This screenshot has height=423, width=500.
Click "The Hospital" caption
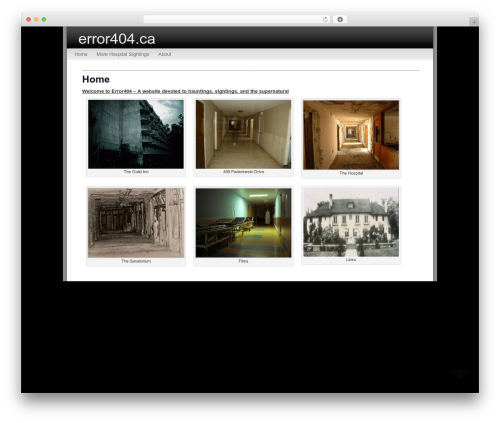point(351,173)
